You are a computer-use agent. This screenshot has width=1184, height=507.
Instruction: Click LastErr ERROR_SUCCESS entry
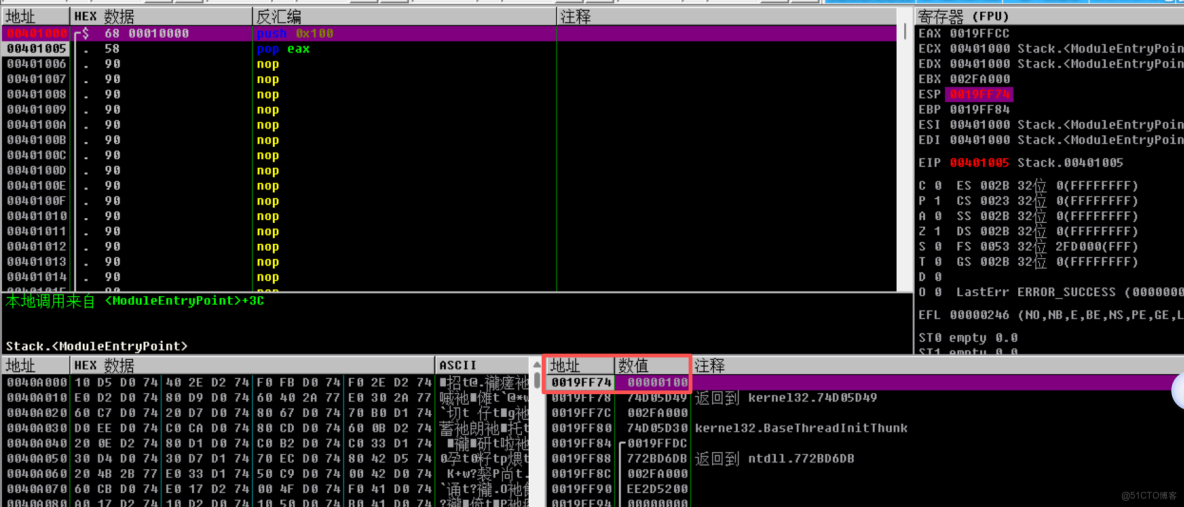pyautogui.click(x=1070, y=292)
